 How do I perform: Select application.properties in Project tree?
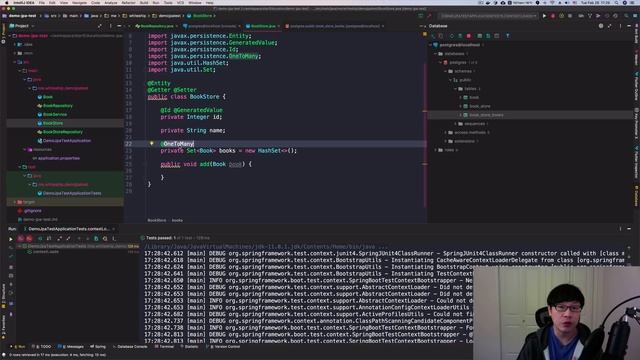58,158
